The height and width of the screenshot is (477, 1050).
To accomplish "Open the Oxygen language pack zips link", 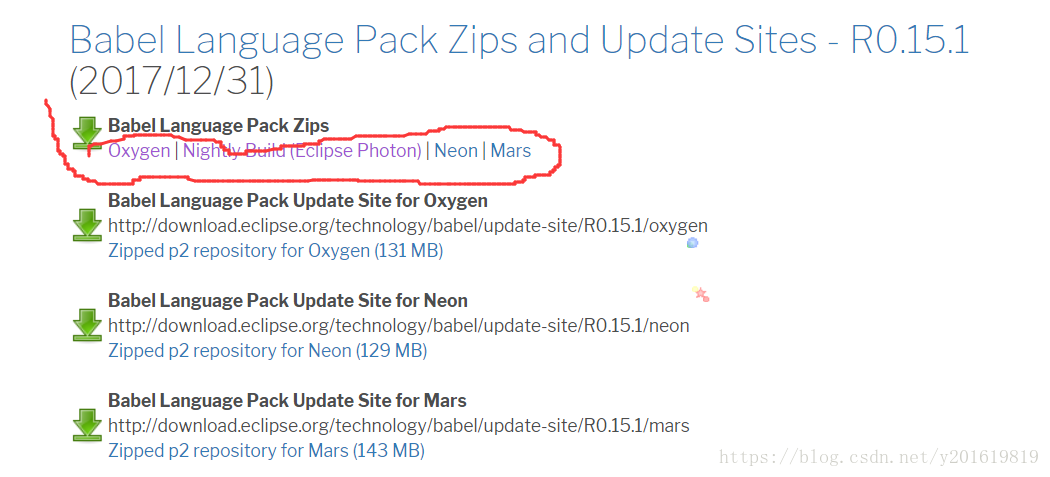I will click(139, 151).
